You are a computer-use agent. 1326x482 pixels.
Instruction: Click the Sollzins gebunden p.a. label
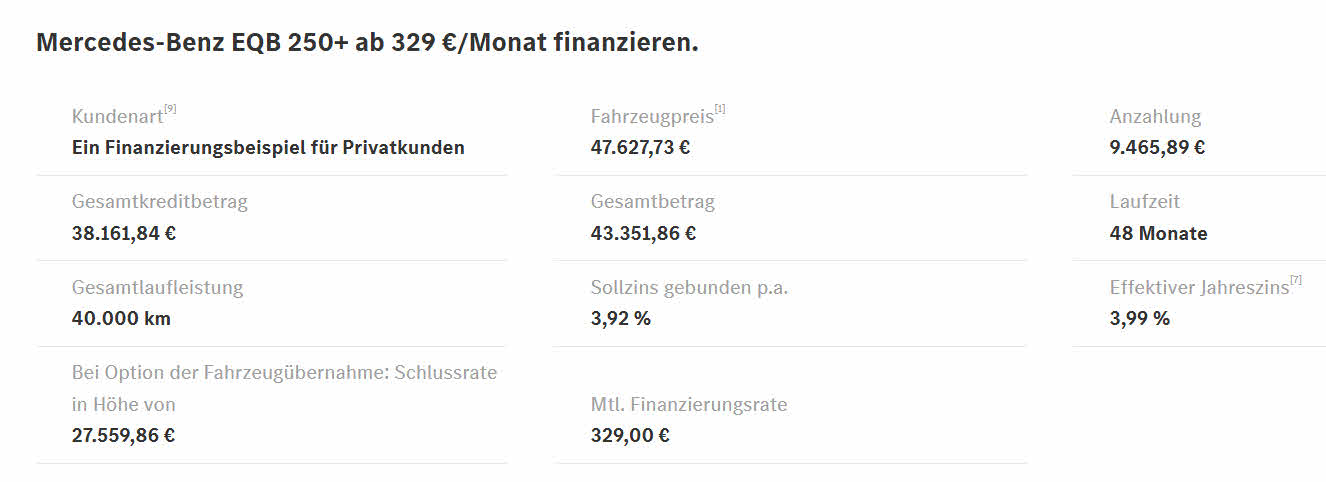tap(689, 288)
